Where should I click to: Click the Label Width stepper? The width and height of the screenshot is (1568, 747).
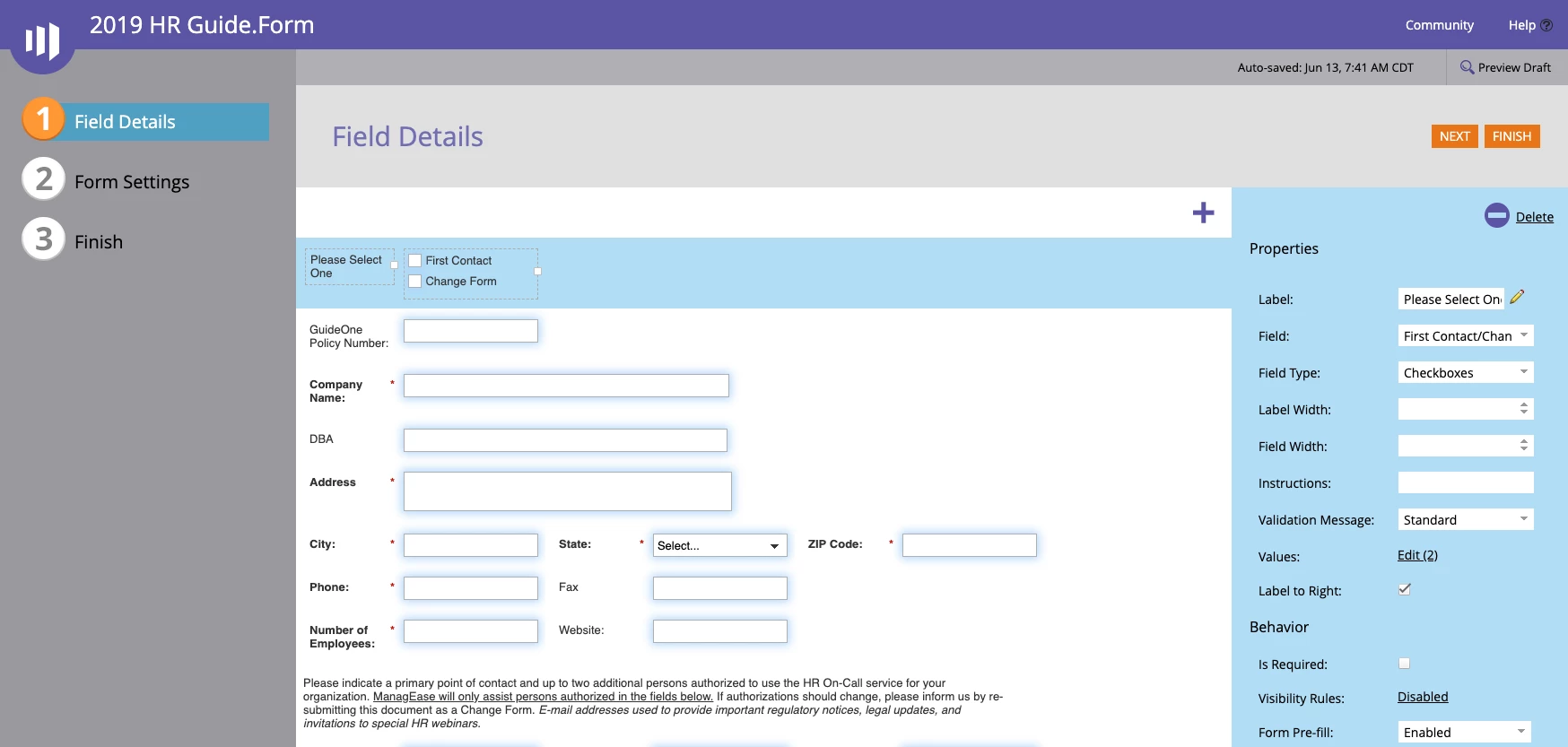coord(1523,409)
